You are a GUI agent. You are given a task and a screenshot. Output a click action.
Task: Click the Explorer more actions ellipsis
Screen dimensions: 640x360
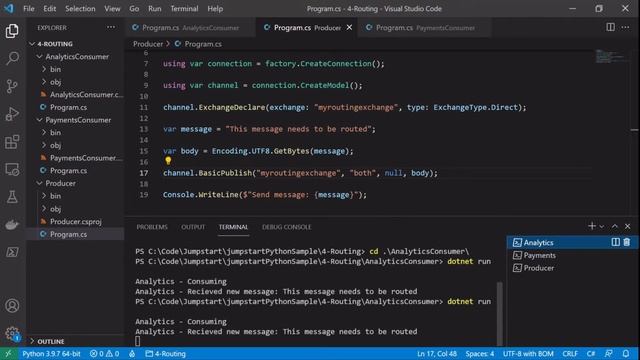[x=111, y=27]
